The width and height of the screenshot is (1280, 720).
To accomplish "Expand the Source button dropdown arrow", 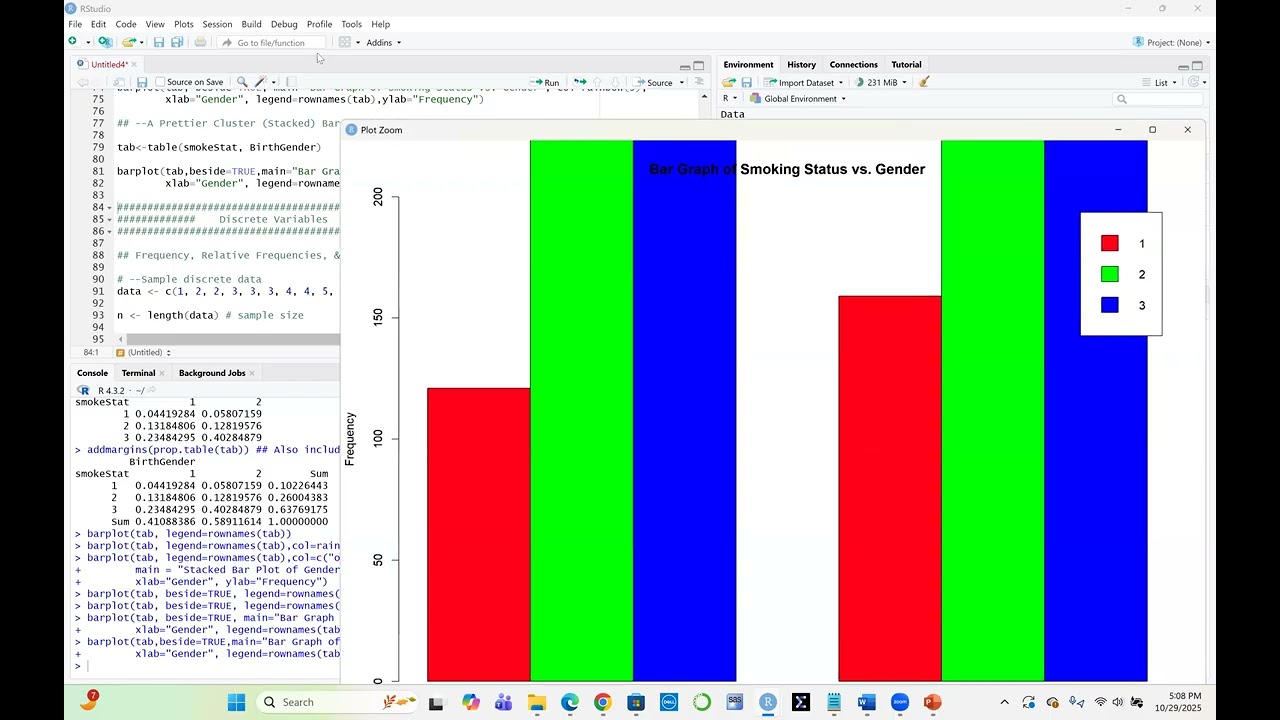I will (682, 82).
